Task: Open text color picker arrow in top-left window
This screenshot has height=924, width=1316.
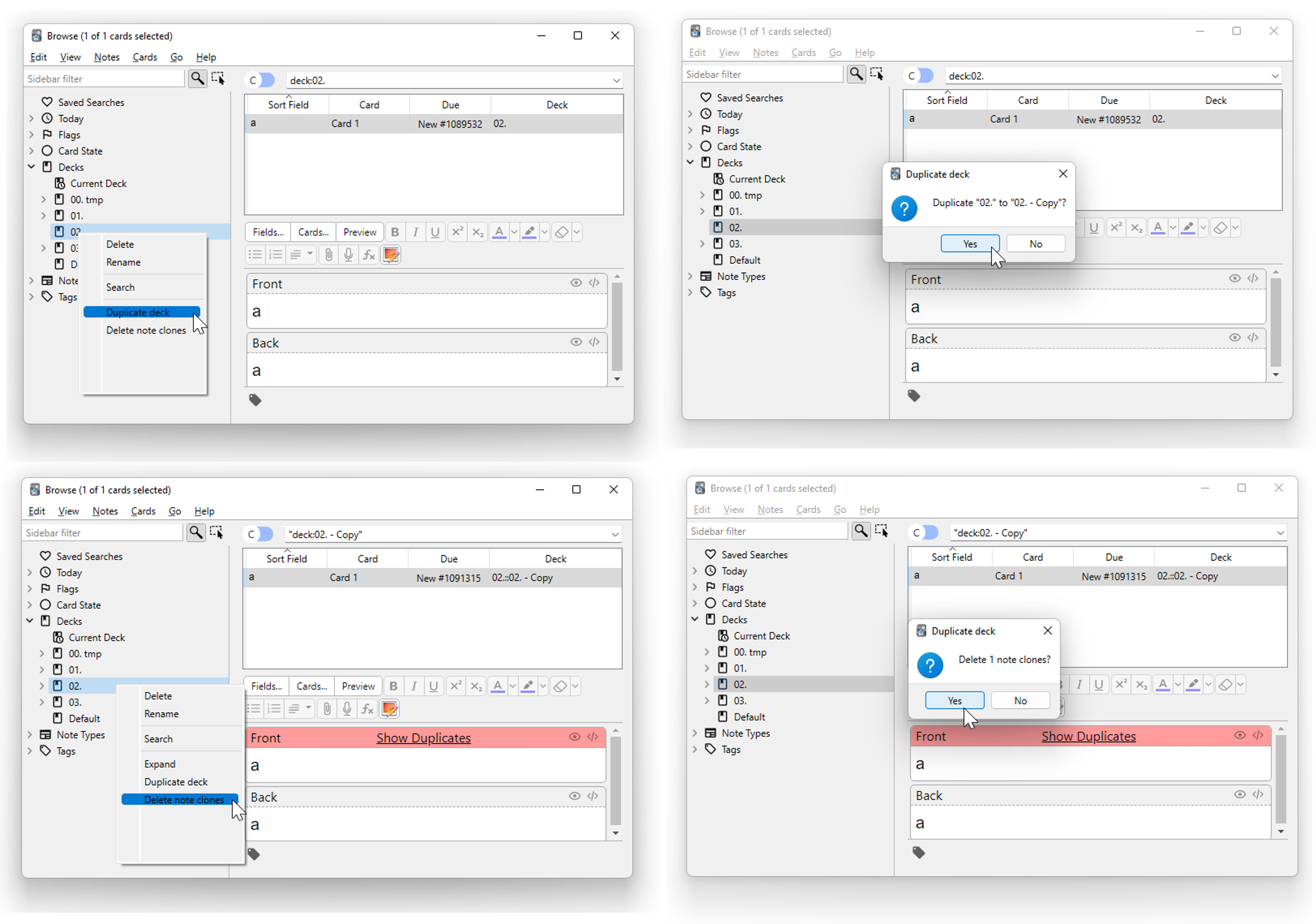Action: pos(514,232)
